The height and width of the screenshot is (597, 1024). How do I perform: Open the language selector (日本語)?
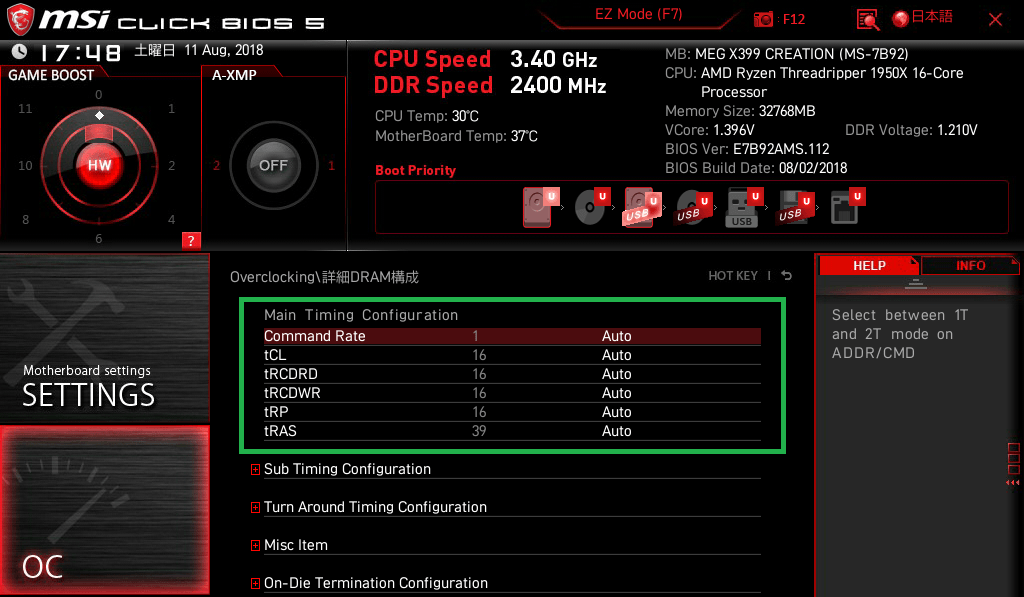pos(922,18)
